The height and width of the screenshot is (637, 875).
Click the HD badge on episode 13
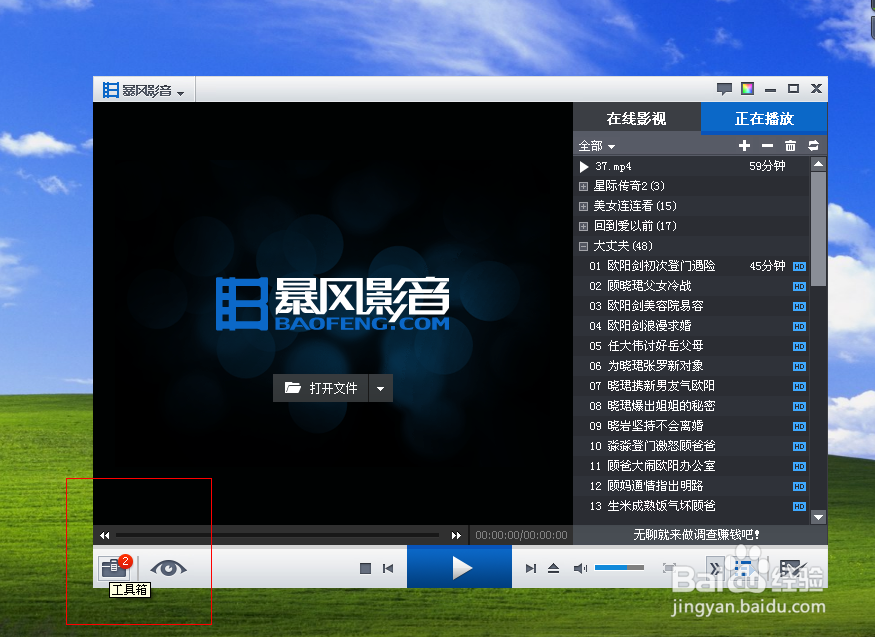[x=799, y=506]
